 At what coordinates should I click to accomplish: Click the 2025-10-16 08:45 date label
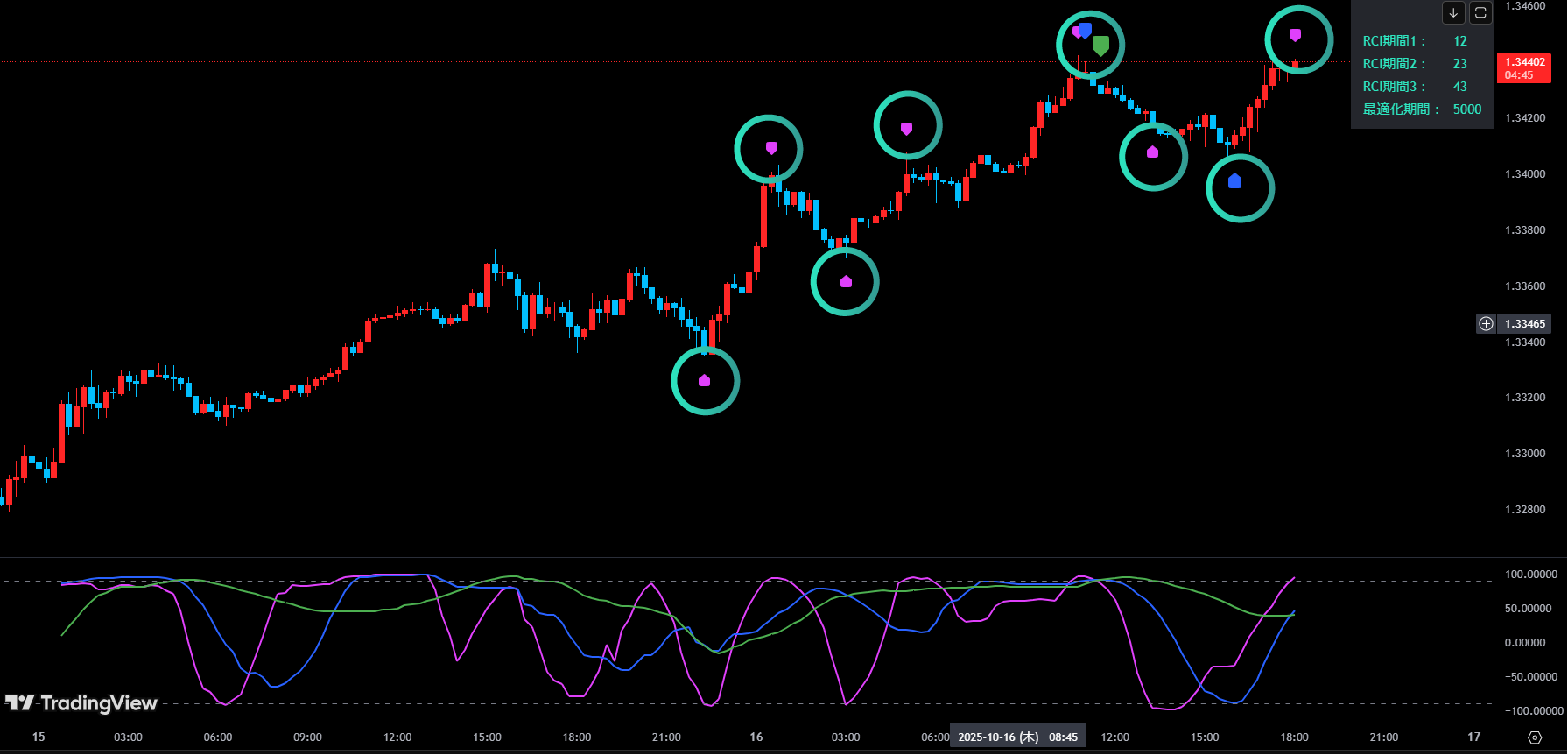click(x=1017, y=737)
